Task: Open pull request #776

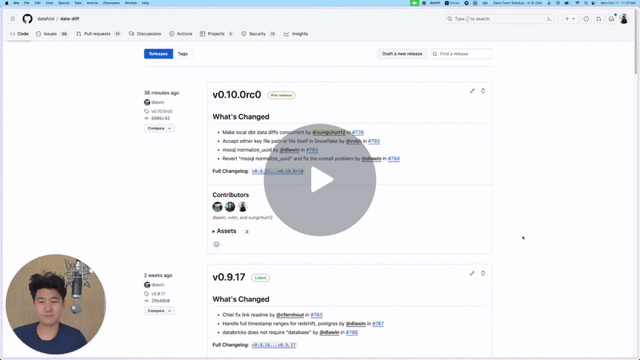Action: [x=358, y=132]
